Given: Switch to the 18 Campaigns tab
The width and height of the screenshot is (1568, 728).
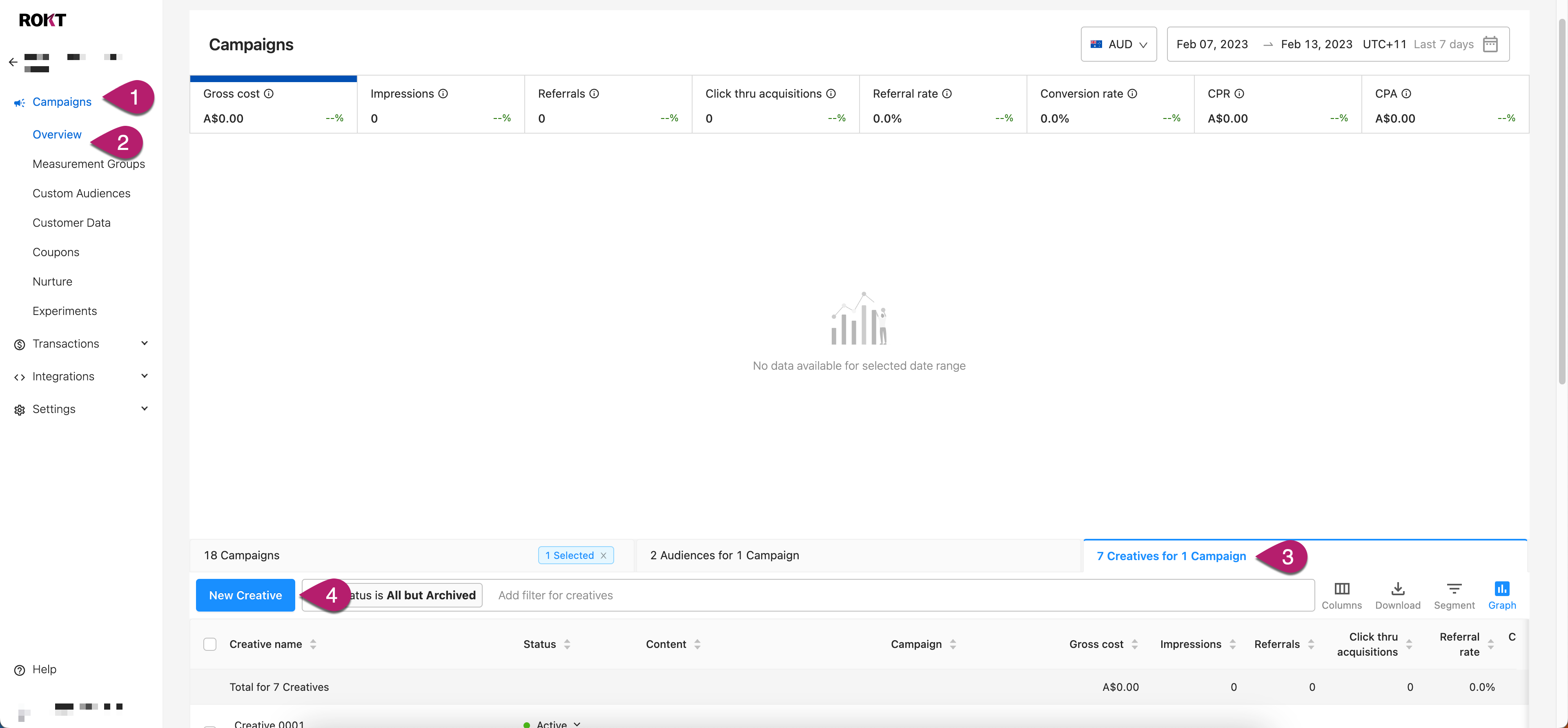Looking at the screenshot, I should [x=412, y=556].
